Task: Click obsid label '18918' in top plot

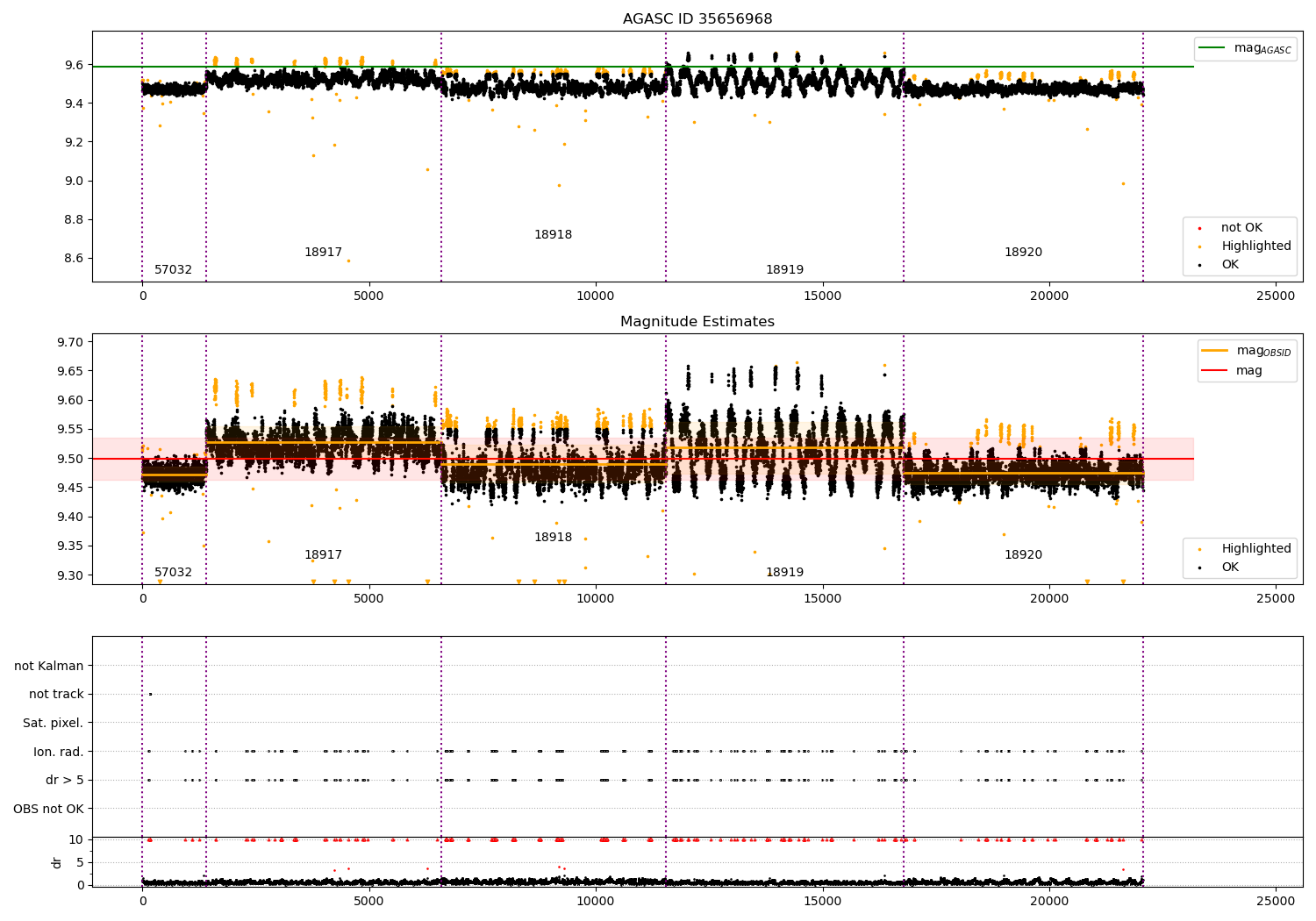Action: coord(553,235)
